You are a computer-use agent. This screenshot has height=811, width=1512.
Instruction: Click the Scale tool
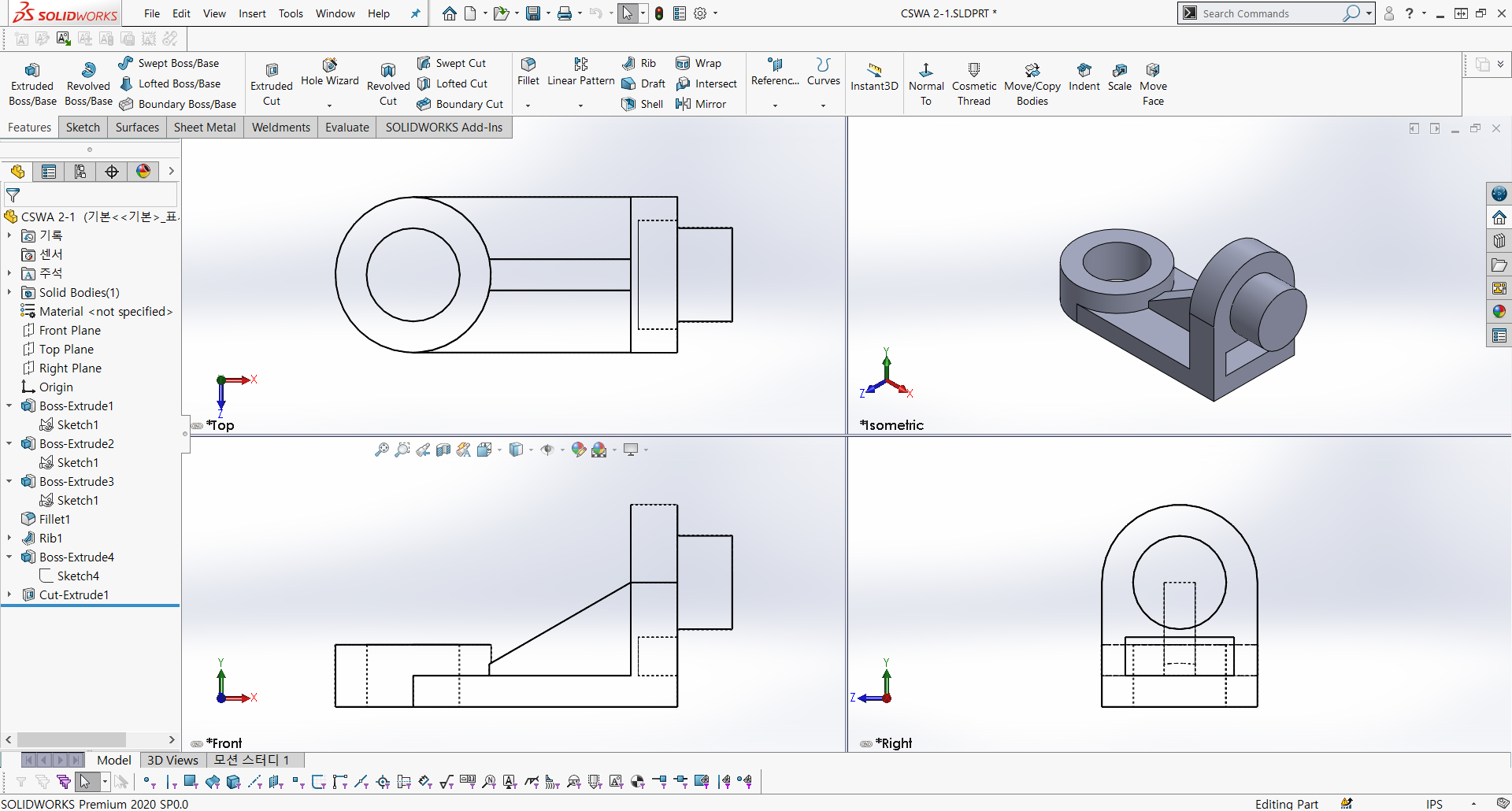1119,76
